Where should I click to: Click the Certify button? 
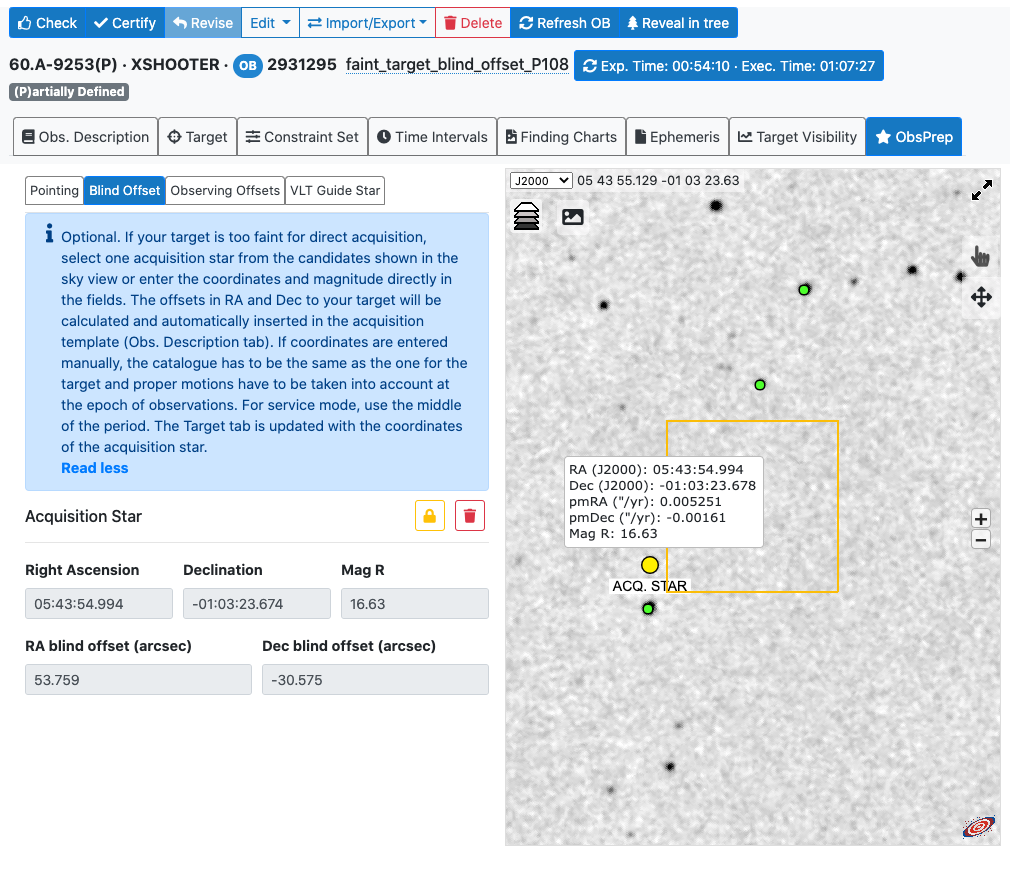pyautogui.click(x=125, y=23)
